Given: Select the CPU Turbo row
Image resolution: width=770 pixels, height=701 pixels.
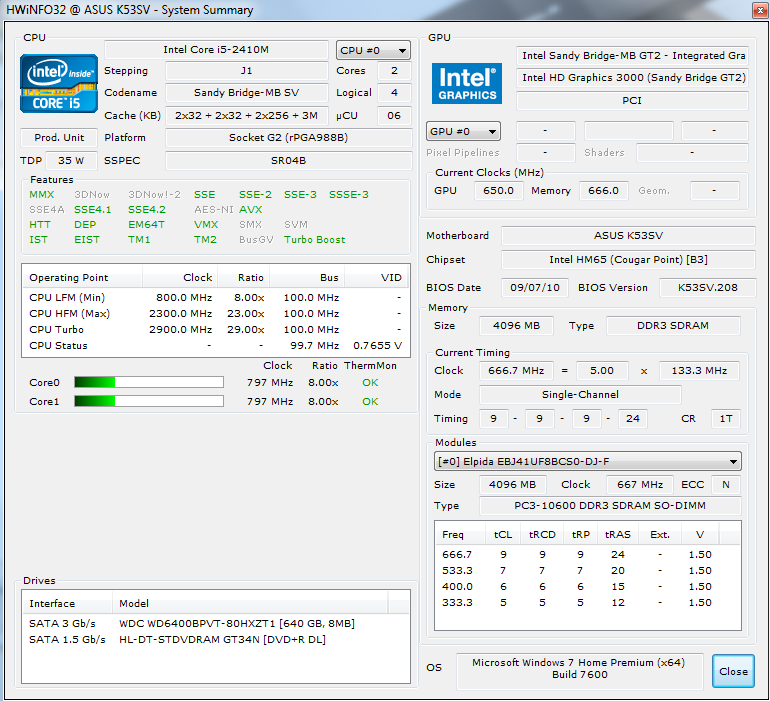Looking at the screenshot, I should 215,330.
